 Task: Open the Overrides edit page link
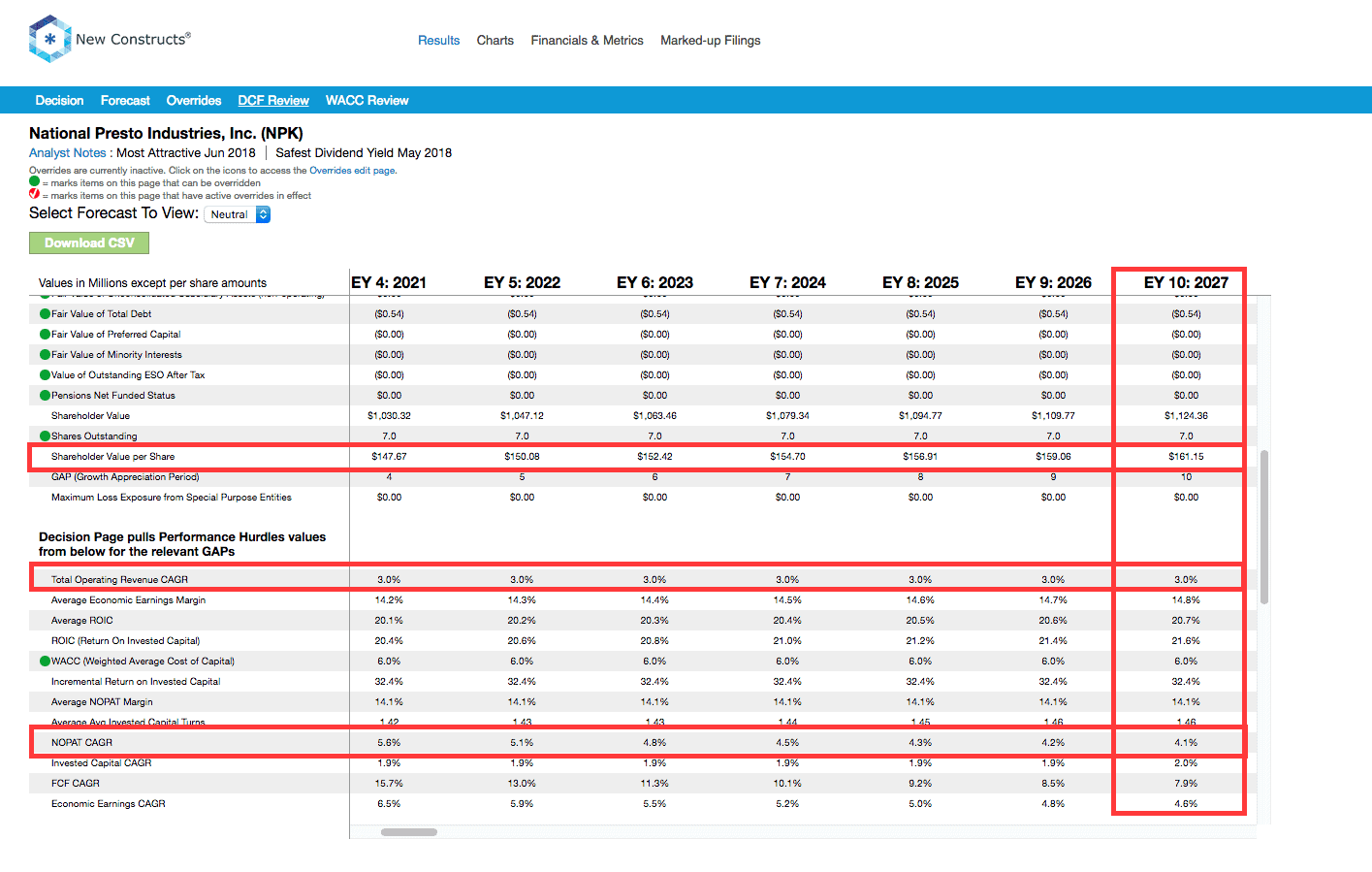352,170
